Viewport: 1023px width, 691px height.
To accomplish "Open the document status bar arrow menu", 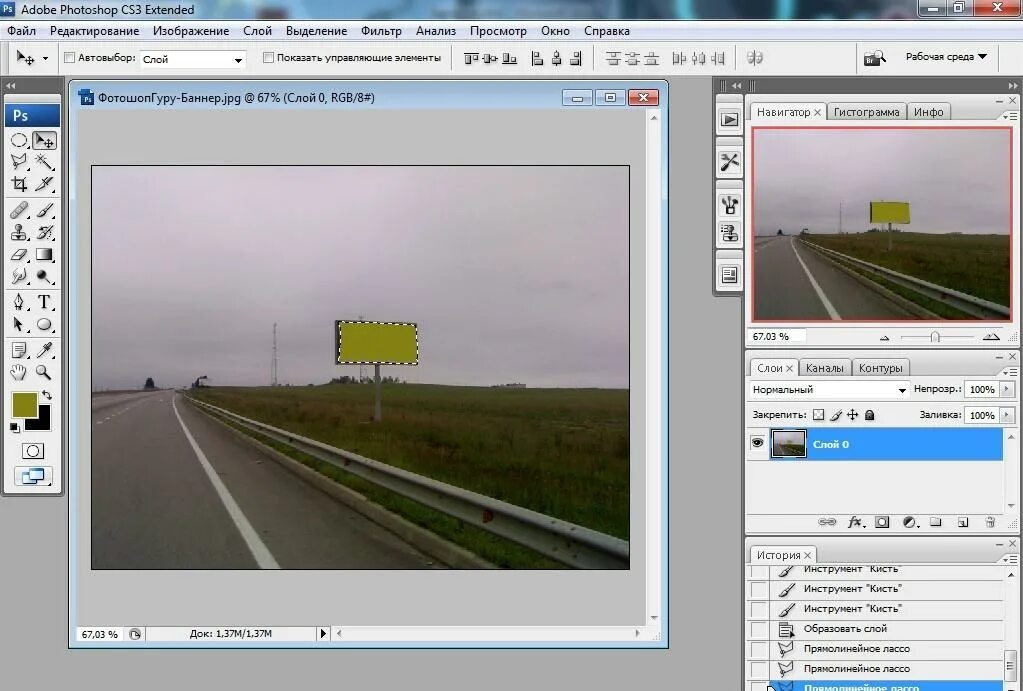I will 323,633.
